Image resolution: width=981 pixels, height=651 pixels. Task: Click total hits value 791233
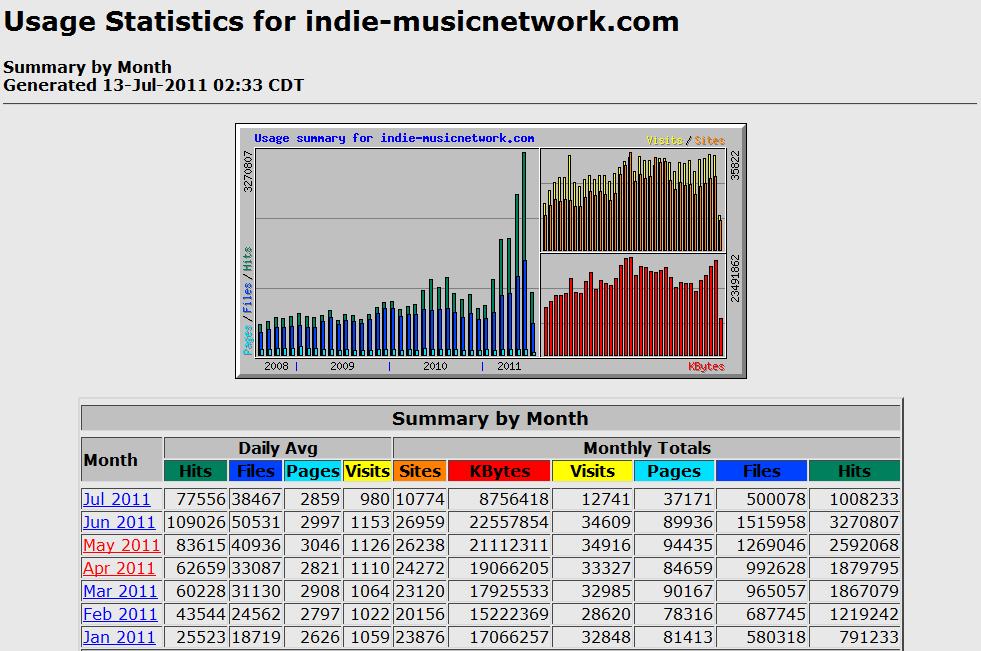pyautogui.click(x=868, y=637)
